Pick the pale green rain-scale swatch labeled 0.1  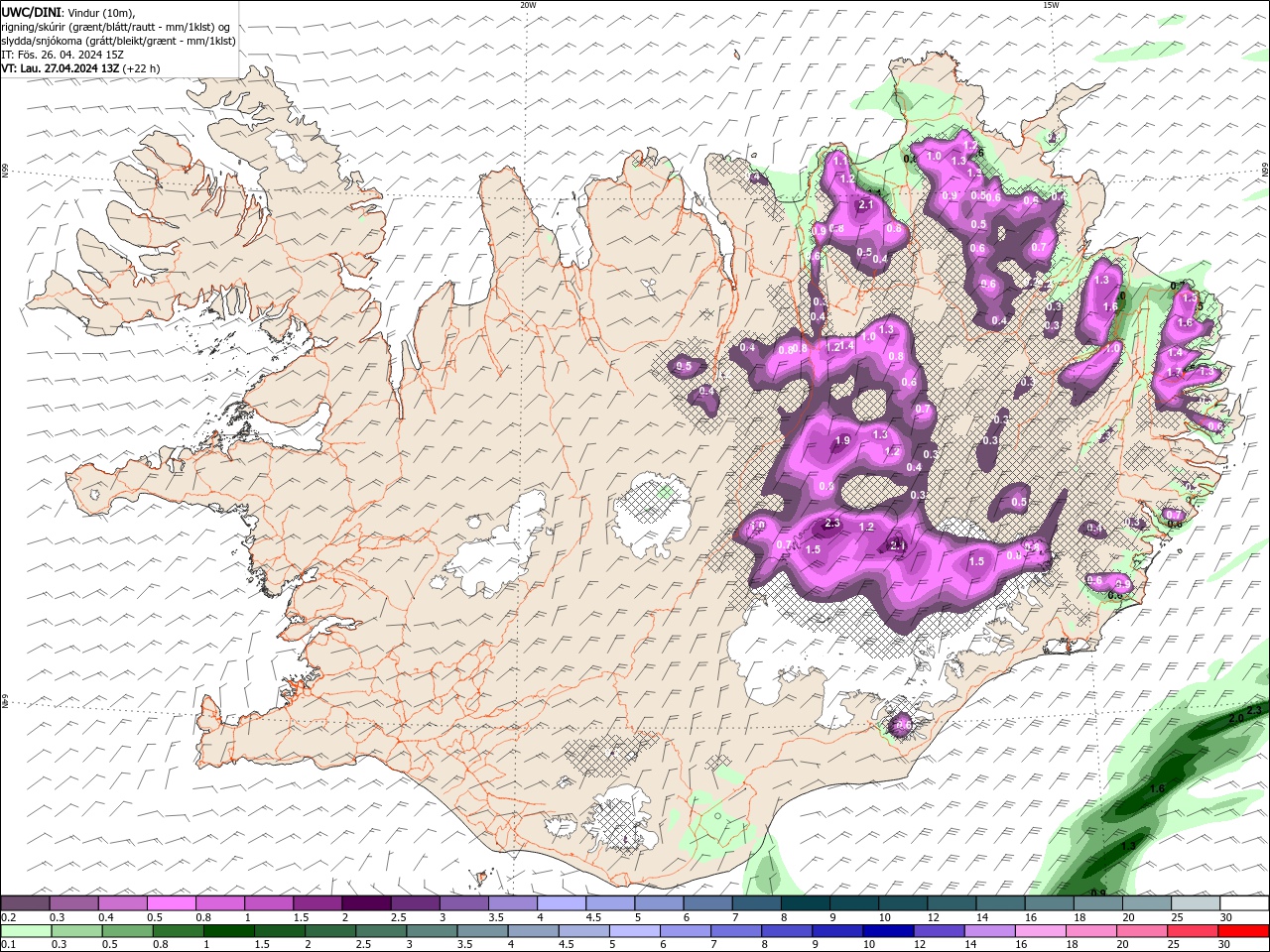26,931
